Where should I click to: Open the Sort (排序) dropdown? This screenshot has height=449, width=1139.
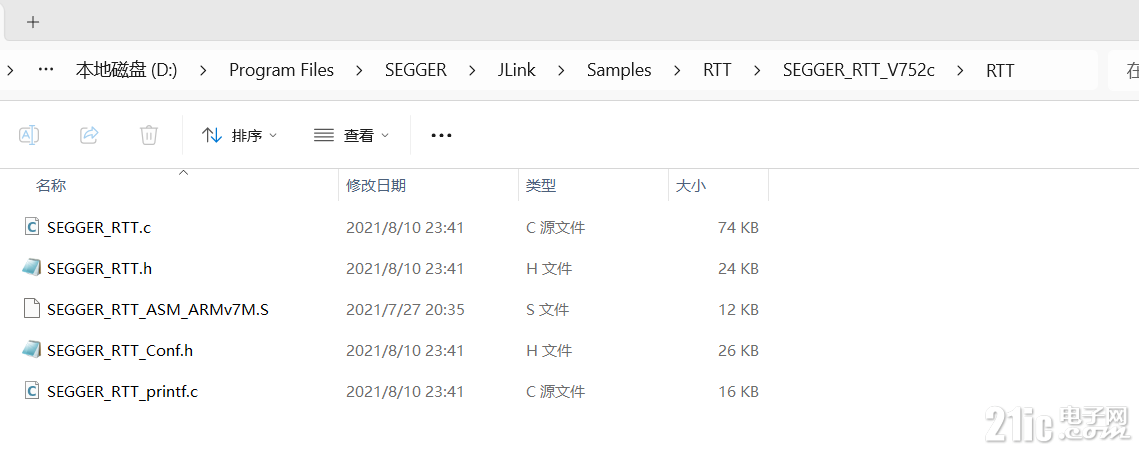[x=240, y=135]
